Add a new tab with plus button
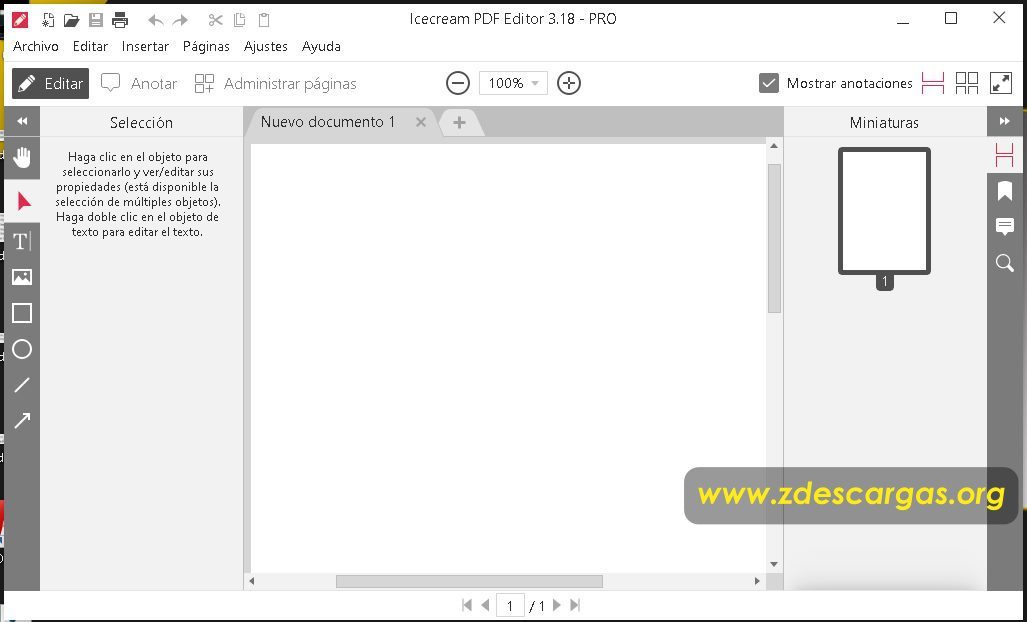 point(459,122)
